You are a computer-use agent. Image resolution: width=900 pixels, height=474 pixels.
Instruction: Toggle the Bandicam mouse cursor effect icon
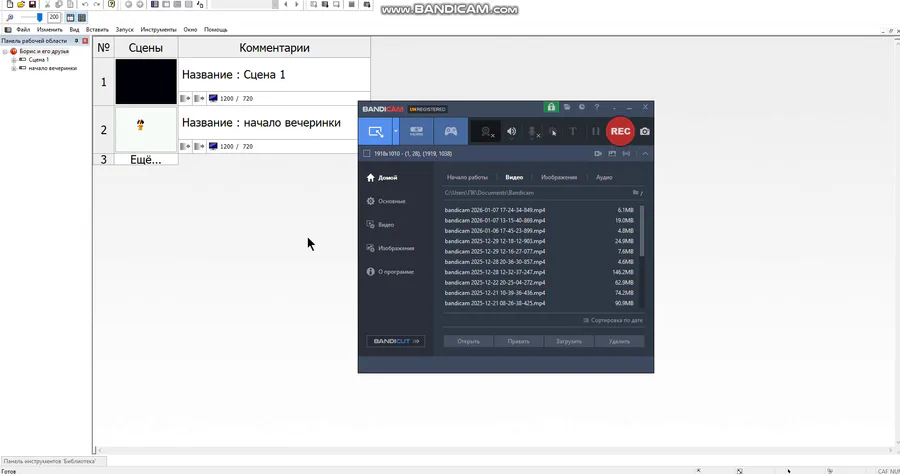pos(553,132)
